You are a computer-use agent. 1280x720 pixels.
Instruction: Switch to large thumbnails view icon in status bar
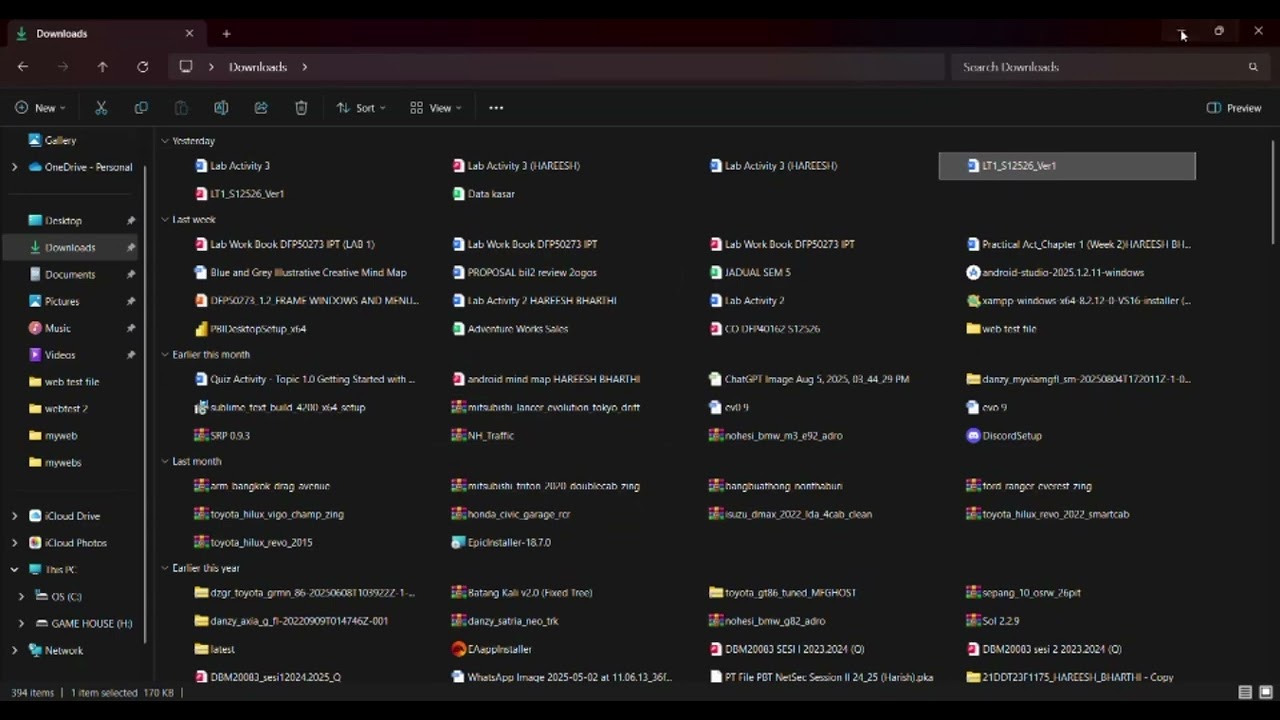pyautogui.click(x=1265, y=692)
